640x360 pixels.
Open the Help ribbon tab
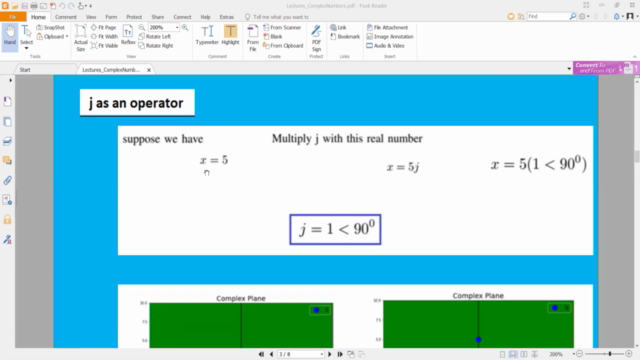click(205, 17)
